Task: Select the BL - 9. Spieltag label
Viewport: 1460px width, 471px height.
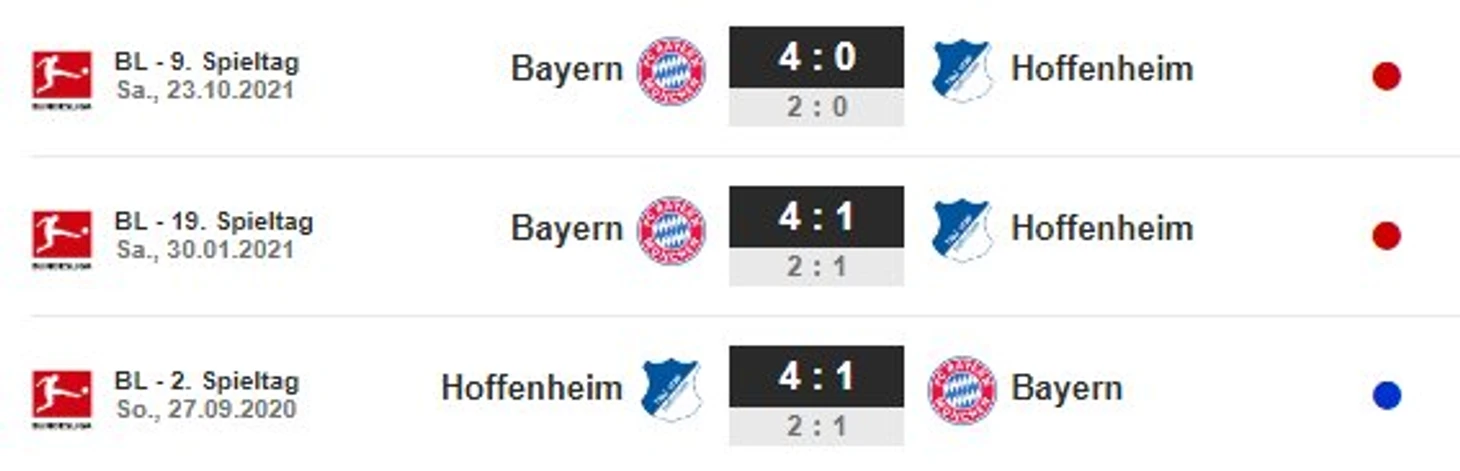Action: (207, 62)
